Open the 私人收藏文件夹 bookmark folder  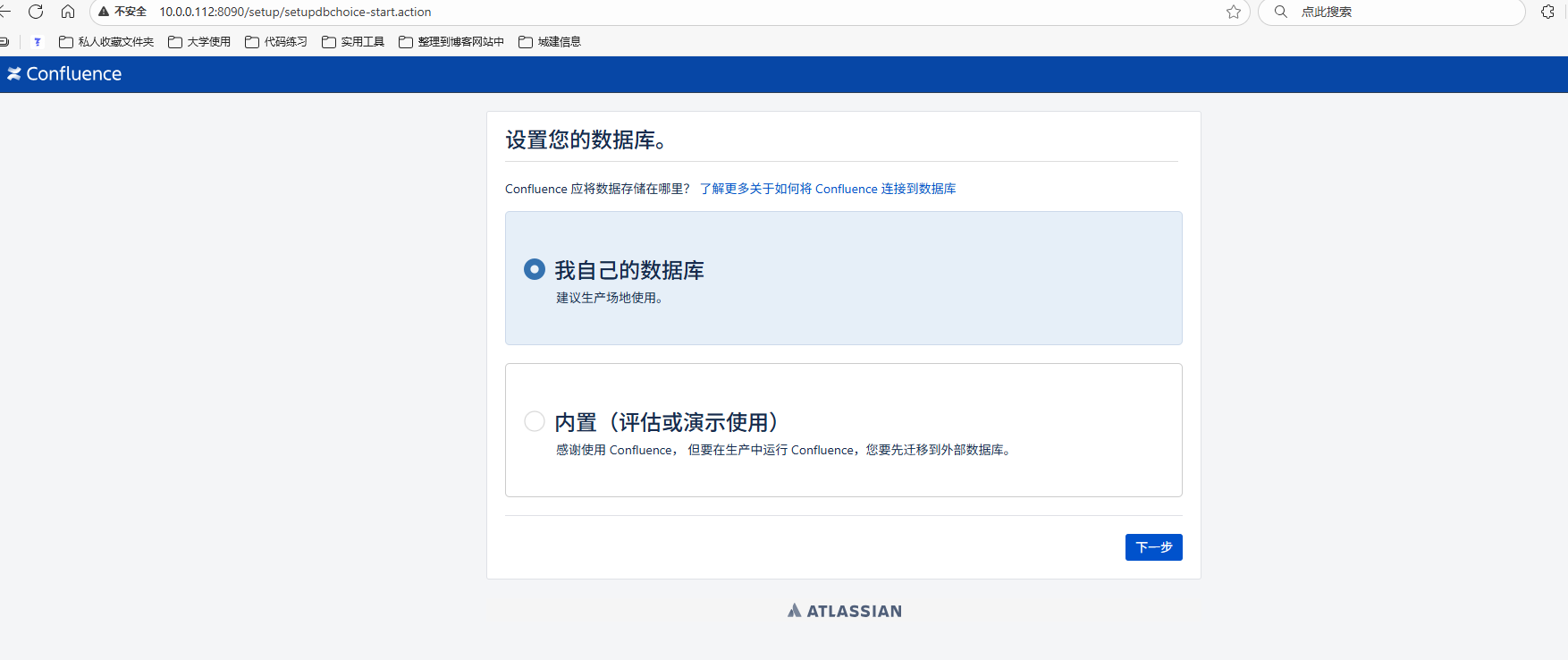[106, 42]
